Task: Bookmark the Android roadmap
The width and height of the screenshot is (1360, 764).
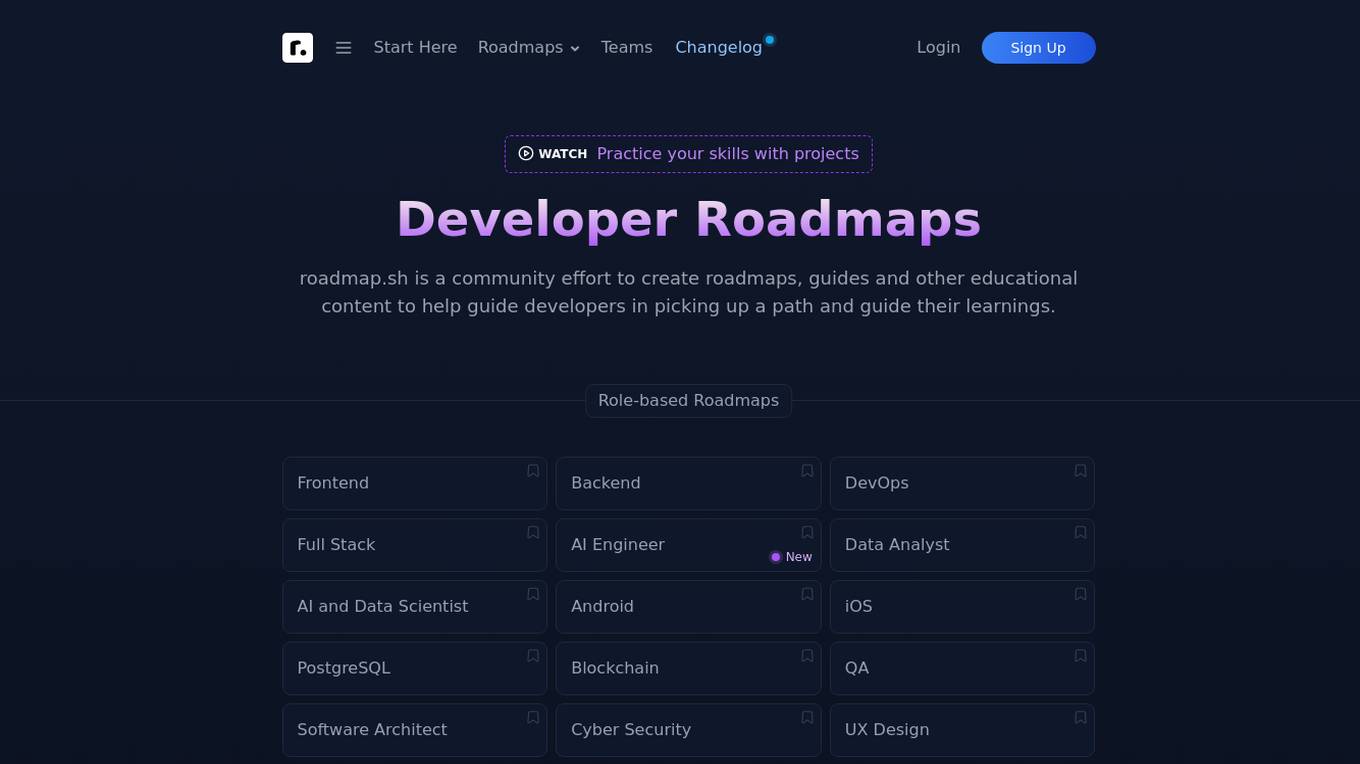Action: (807, 594)
